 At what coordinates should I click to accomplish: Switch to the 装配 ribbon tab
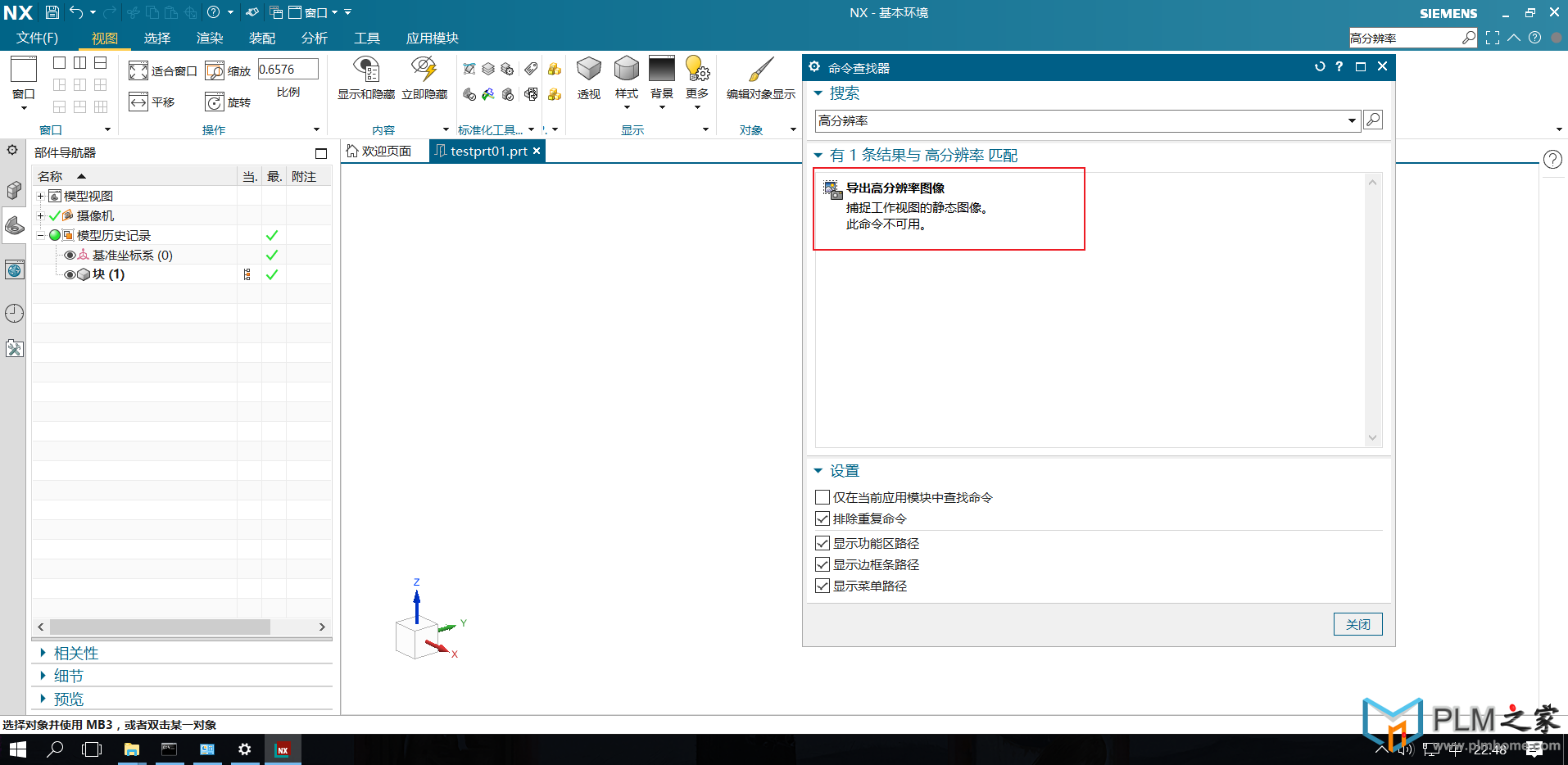[262, 38]
